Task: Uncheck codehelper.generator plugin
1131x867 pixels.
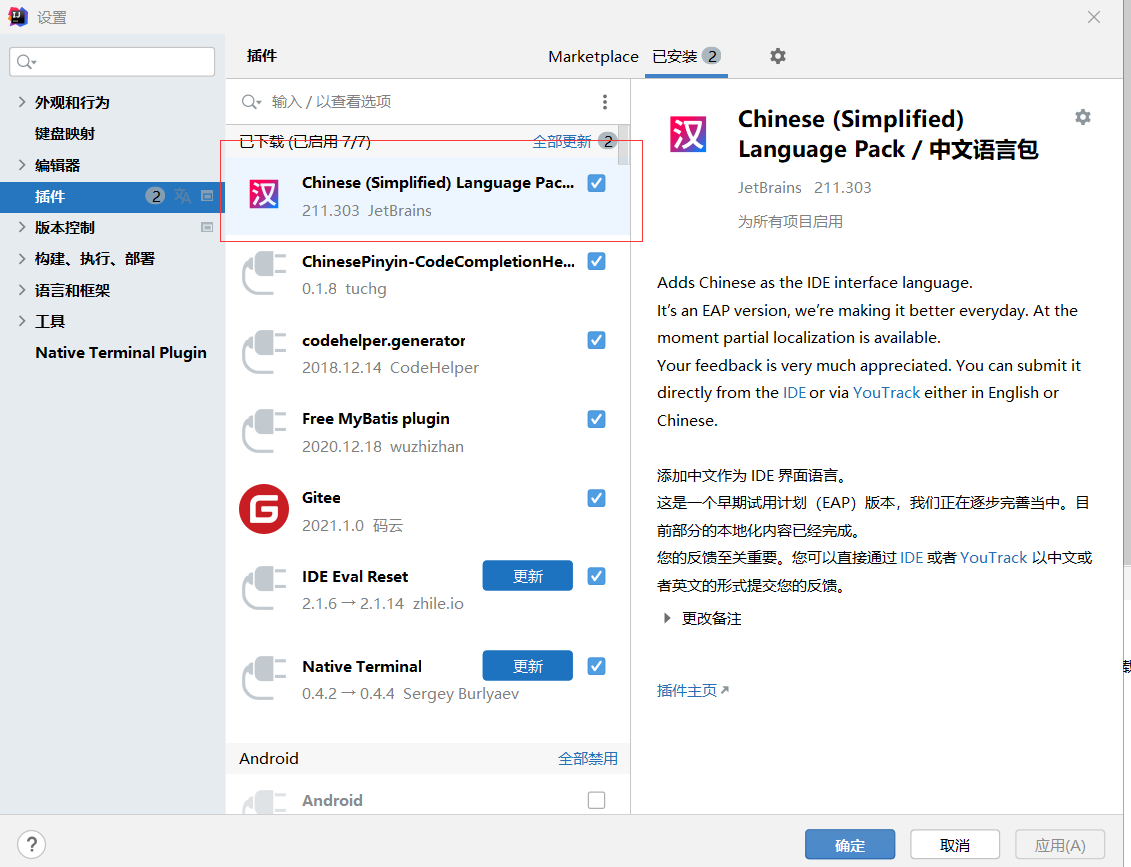Action: [597, 340]
